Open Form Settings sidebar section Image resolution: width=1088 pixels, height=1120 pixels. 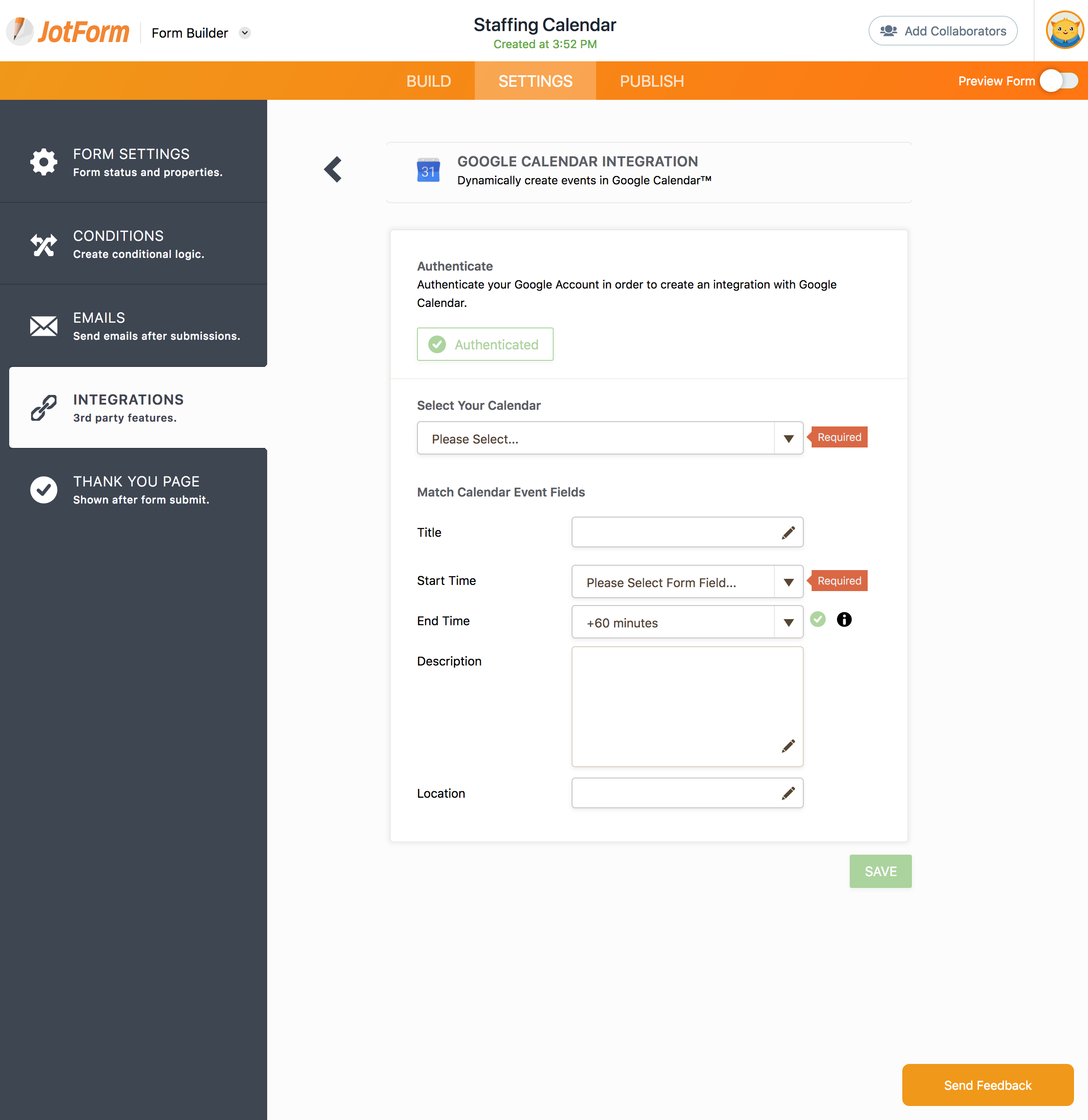[x=134, y=162]
